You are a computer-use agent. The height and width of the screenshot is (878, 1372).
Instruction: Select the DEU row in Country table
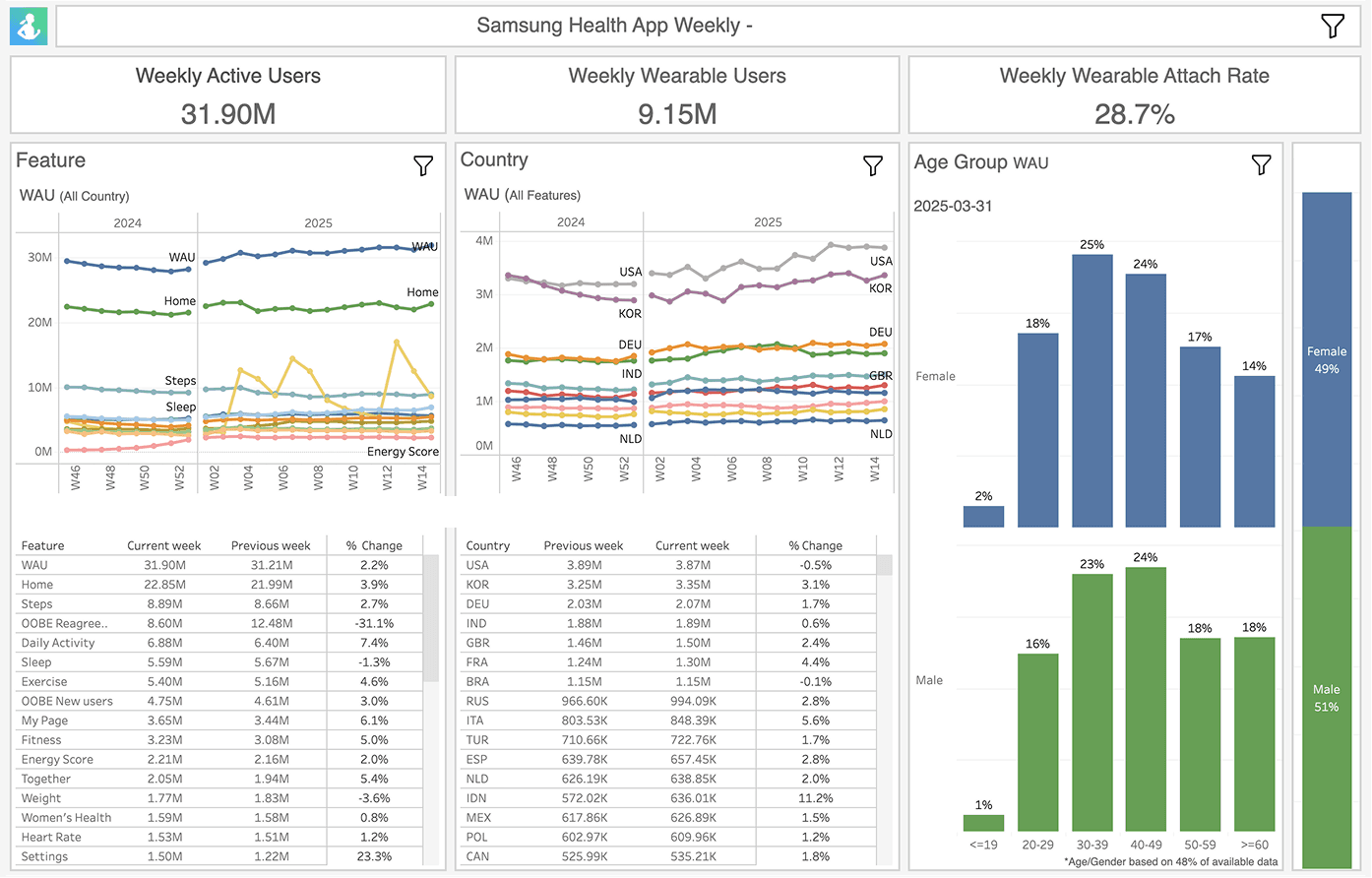[668, 604]
